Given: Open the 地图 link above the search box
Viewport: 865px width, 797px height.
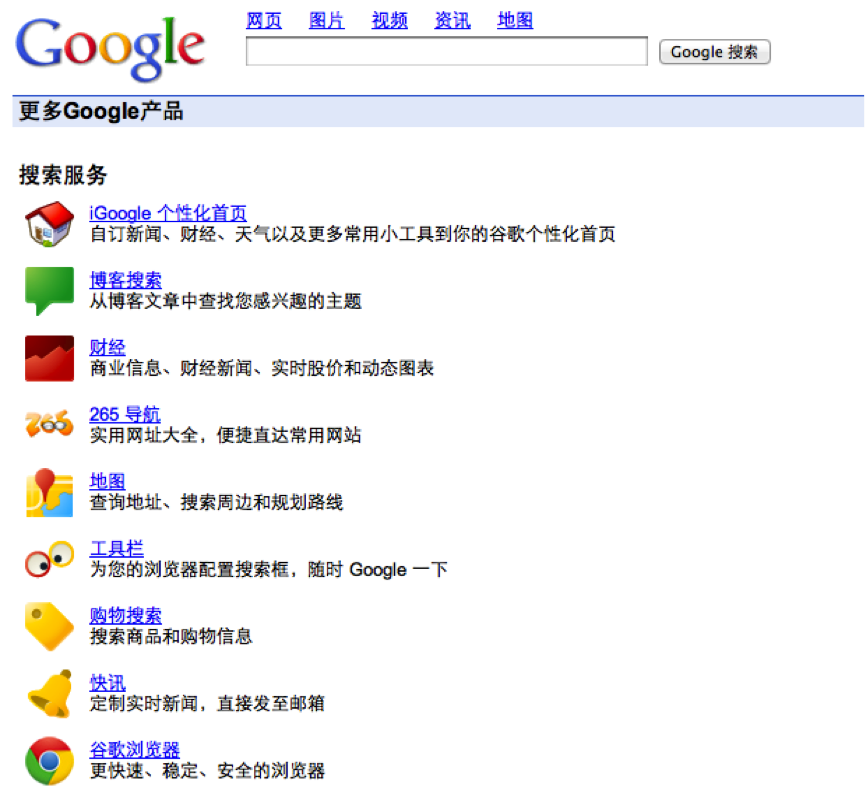Looking at the screenshot, I should click(x=515, y=21).
